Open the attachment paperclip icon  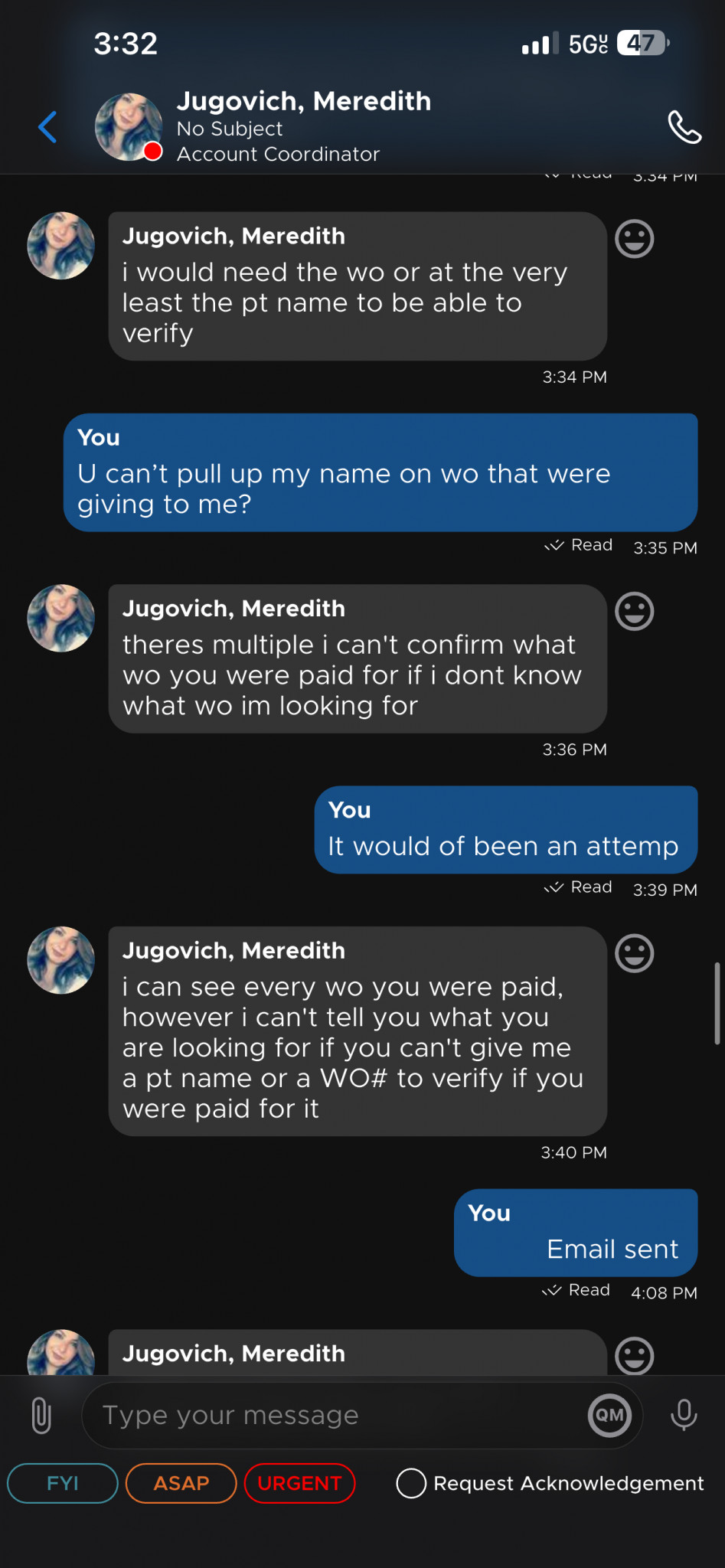(41, 1416)
